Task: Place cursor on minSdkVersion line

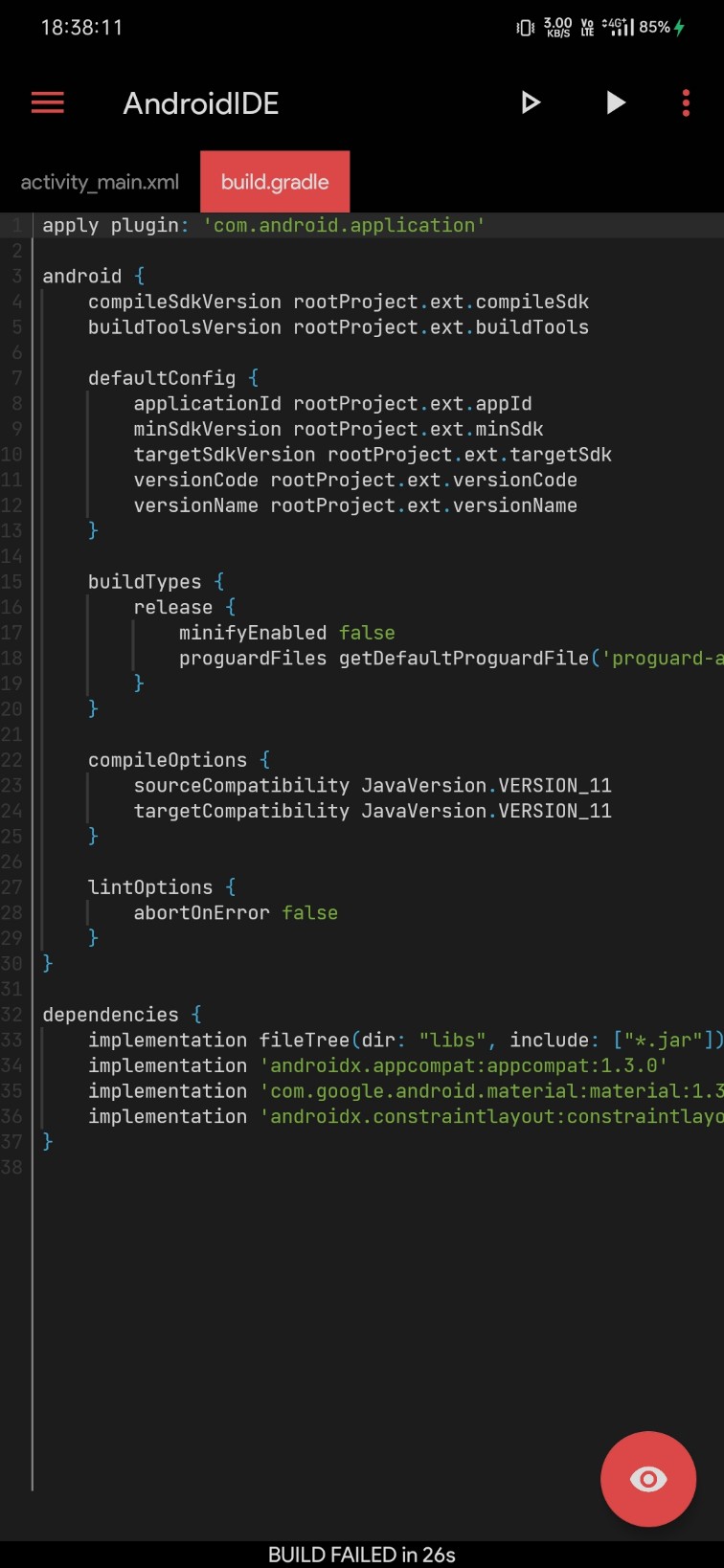Action: [x=338, y=429]
